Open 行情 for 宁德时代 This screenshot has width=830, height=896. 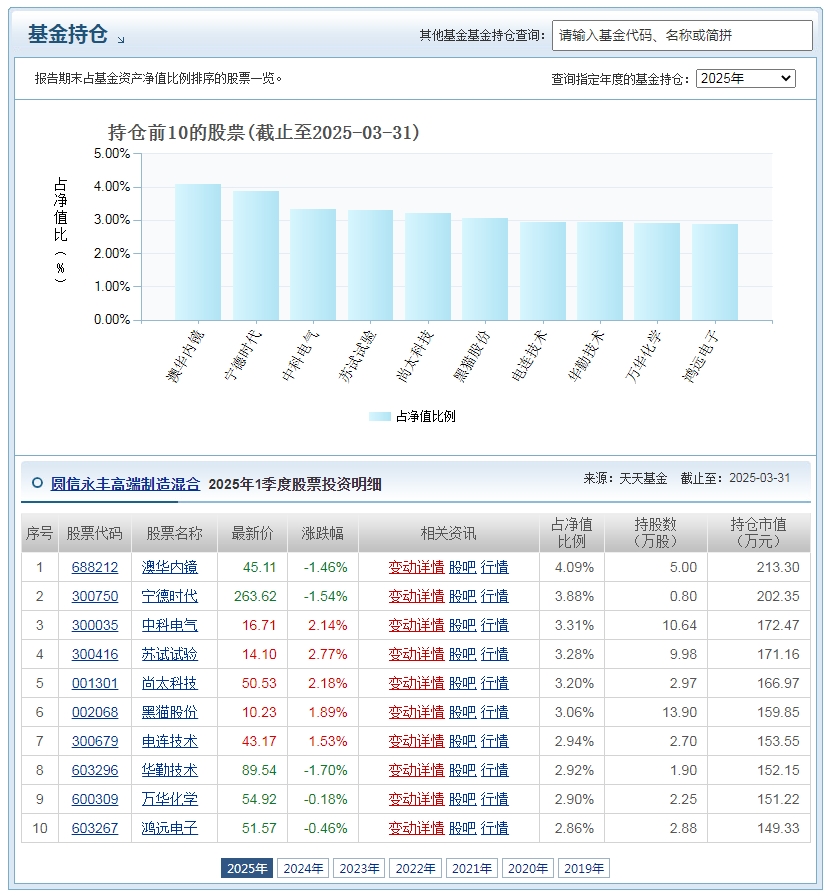[494, 597]
